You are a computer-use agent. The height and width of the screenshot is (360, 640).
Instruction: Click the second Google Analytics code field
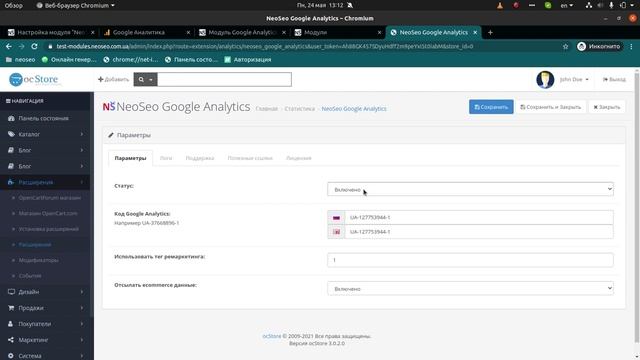[x=479, y=231]
